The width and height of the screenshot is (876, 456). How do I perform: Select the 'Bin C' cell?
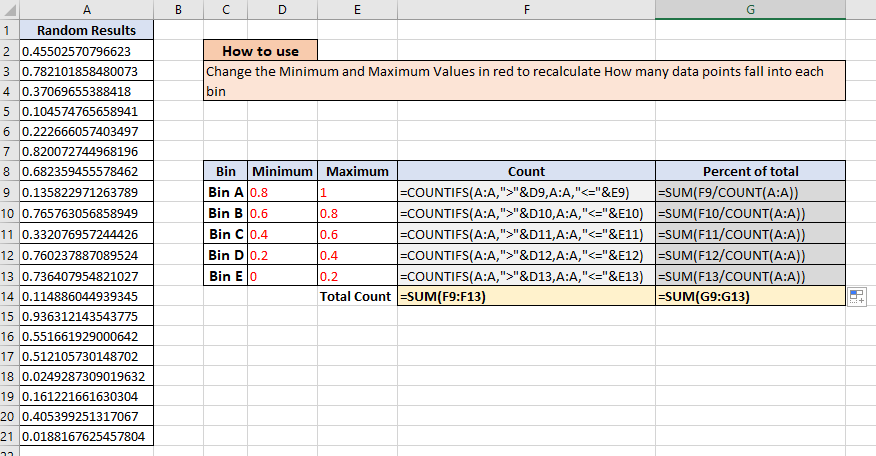click(x=226, y=234)
